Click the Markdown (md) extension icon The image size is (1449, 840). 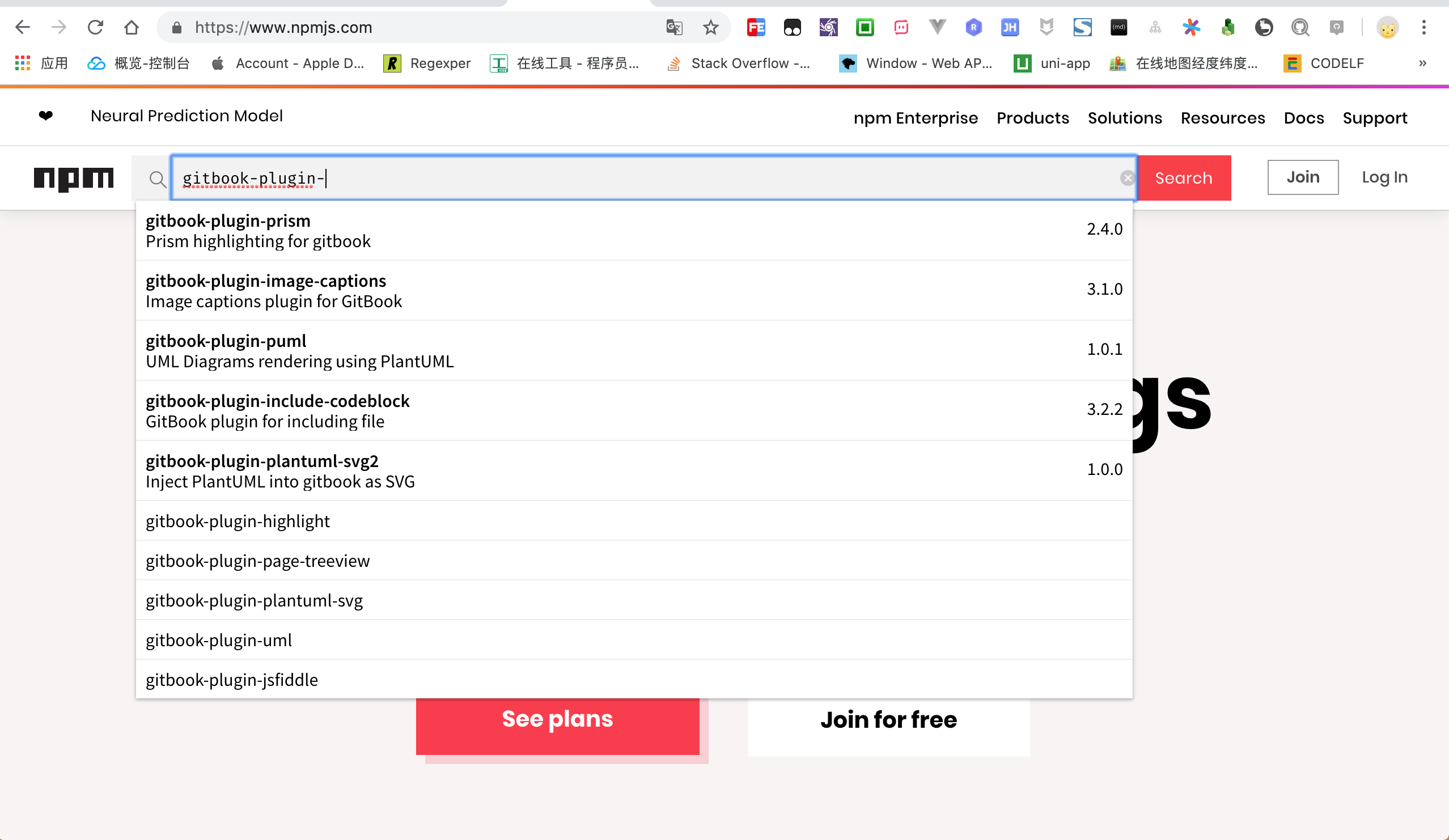click(1118, 27)
